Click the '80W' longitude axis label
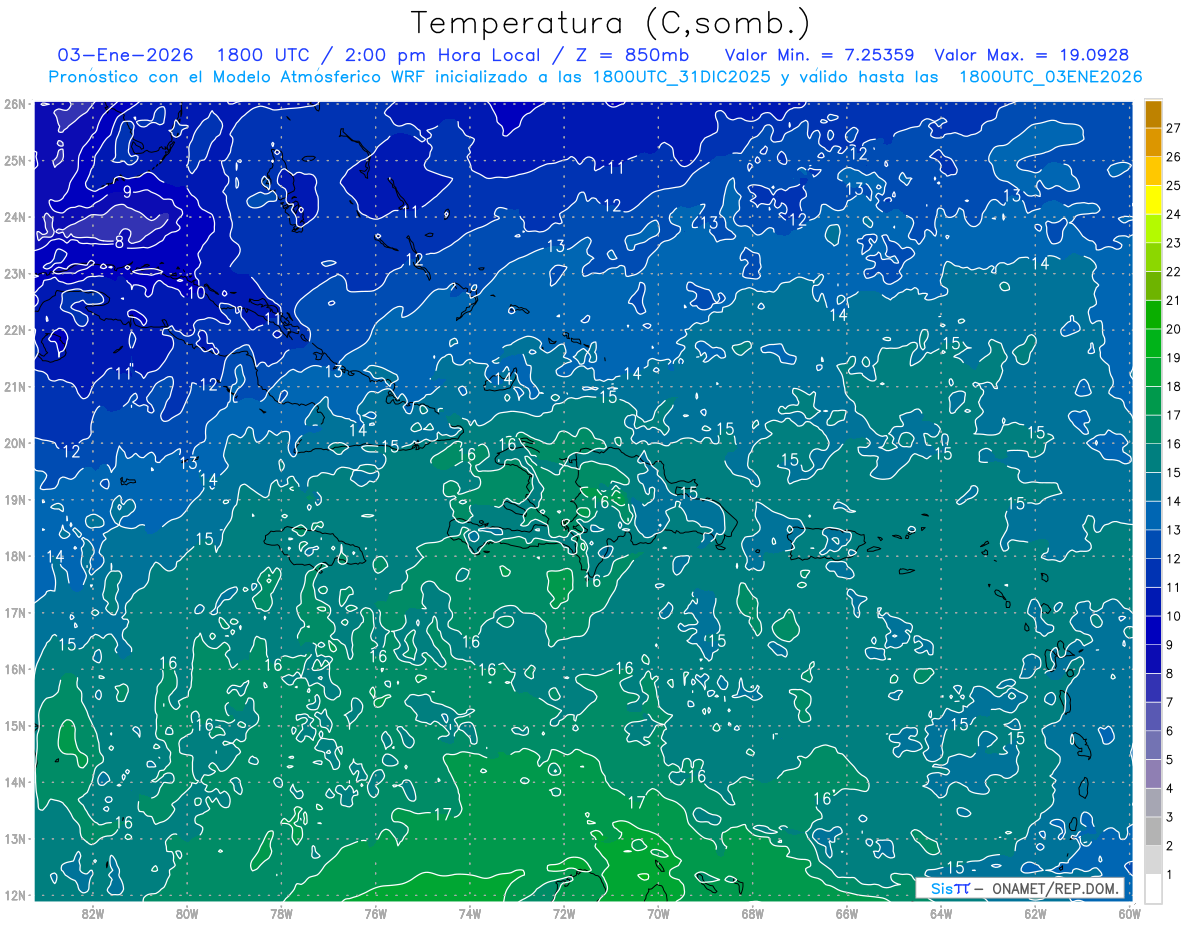This screenshot has height=927, width=1200. click(x=187, y=913)
